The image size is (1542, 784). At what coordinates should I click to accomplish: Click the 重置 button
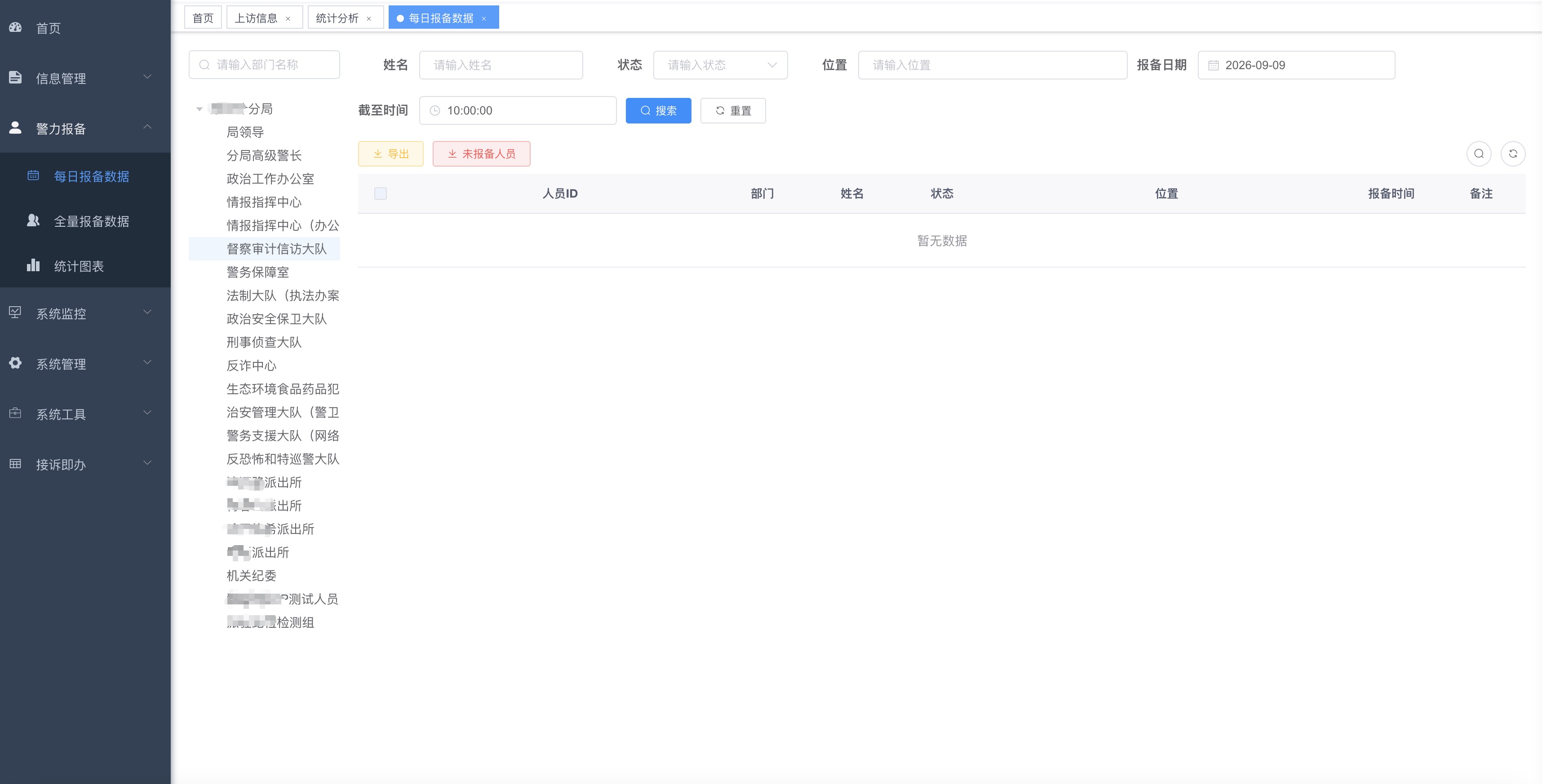click(733, 110)
